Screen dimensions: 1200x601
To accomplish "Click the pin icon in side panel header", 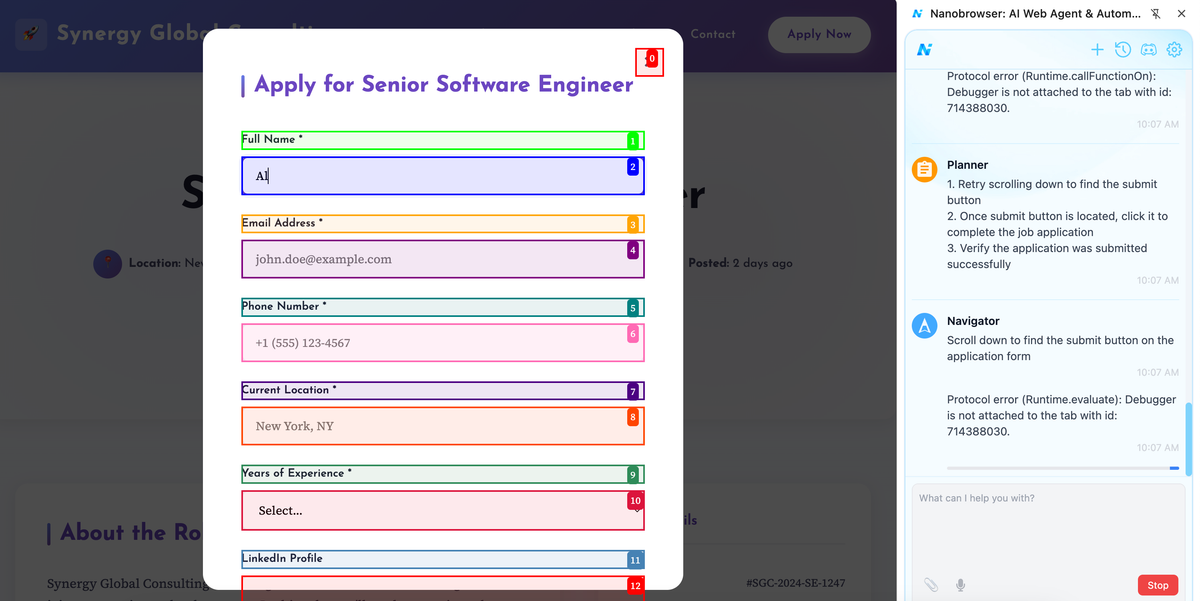I will (1156, 14).
